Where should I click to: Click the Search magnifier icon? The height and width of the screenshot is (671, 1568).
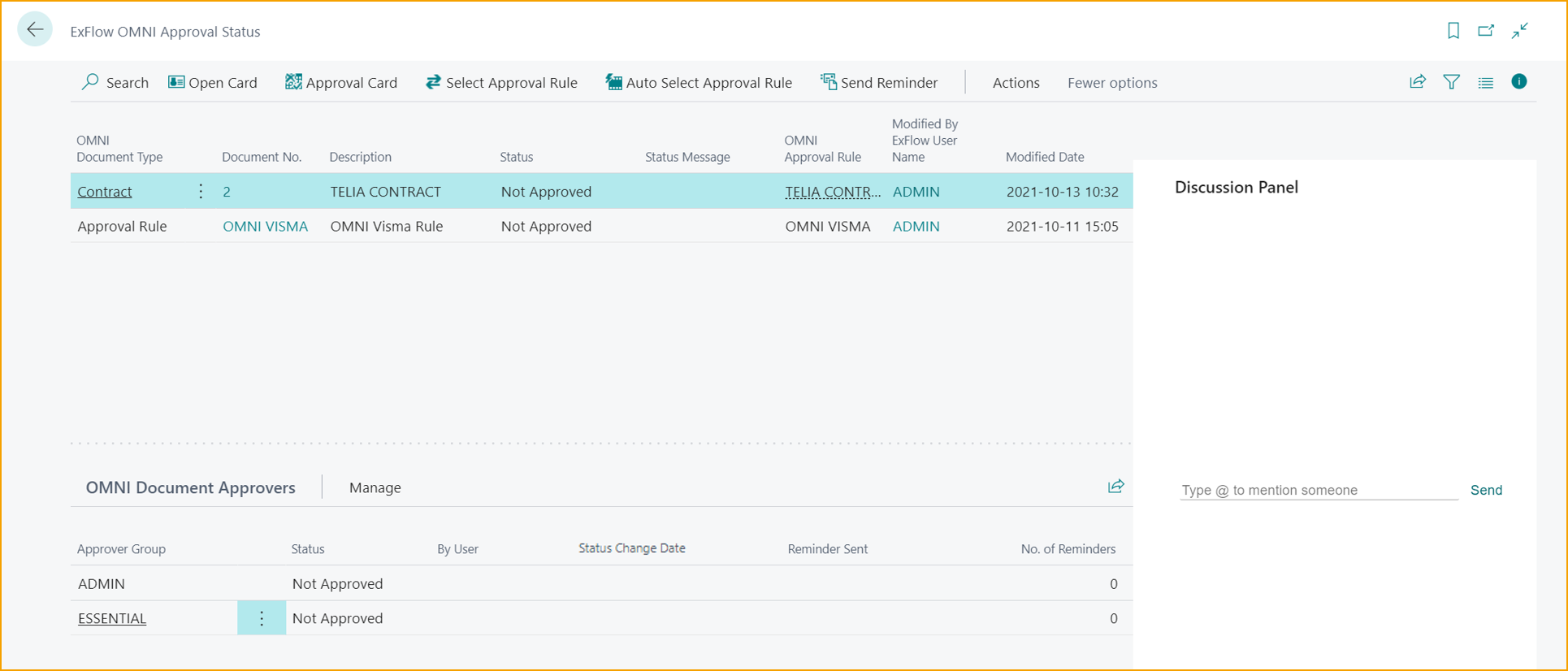pyautogui.click(x=90, y=82)
